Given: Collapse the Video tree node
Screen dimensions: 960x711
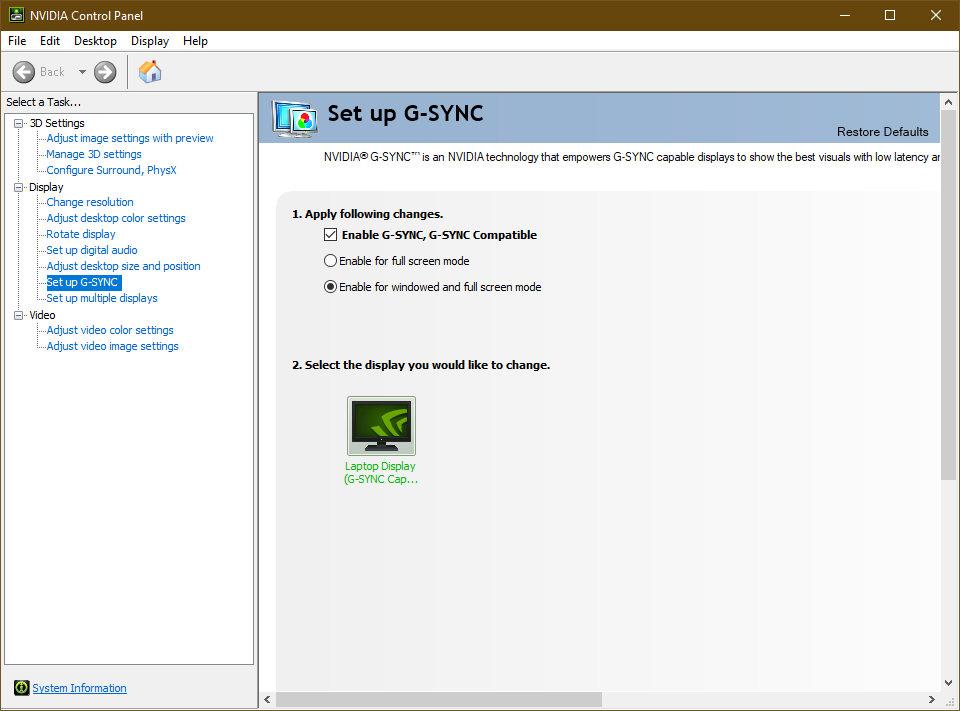Looking at the screenshot, I should (x=18, y=315).
